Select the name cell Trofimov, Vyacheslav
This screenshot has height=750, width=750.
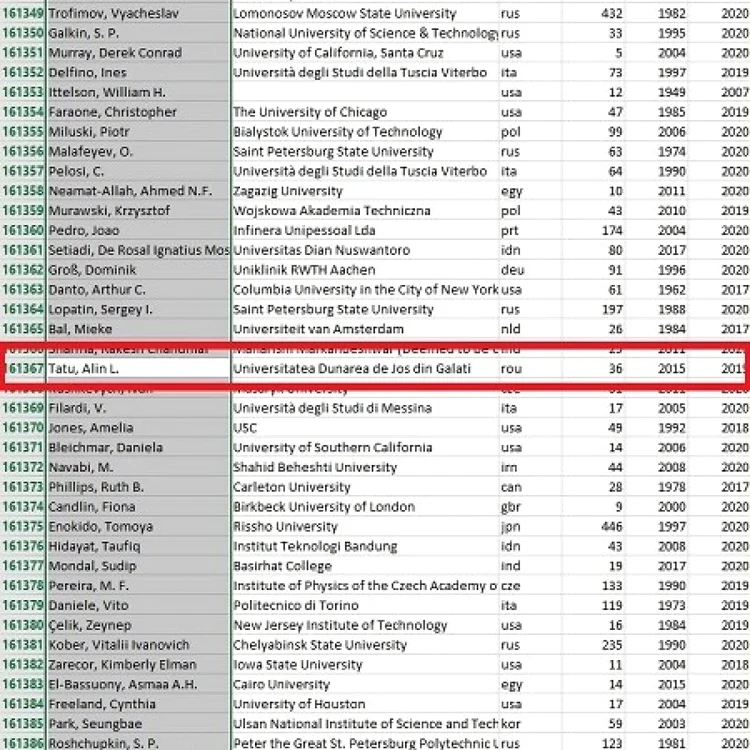[x=138, y=13]
